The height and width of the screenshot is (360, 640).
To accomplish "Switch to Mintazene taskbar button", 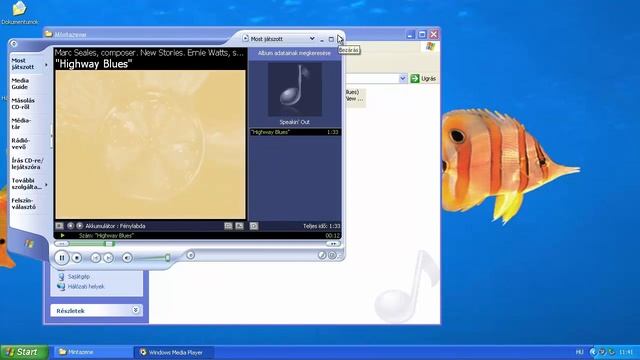I will pos(93,352).
